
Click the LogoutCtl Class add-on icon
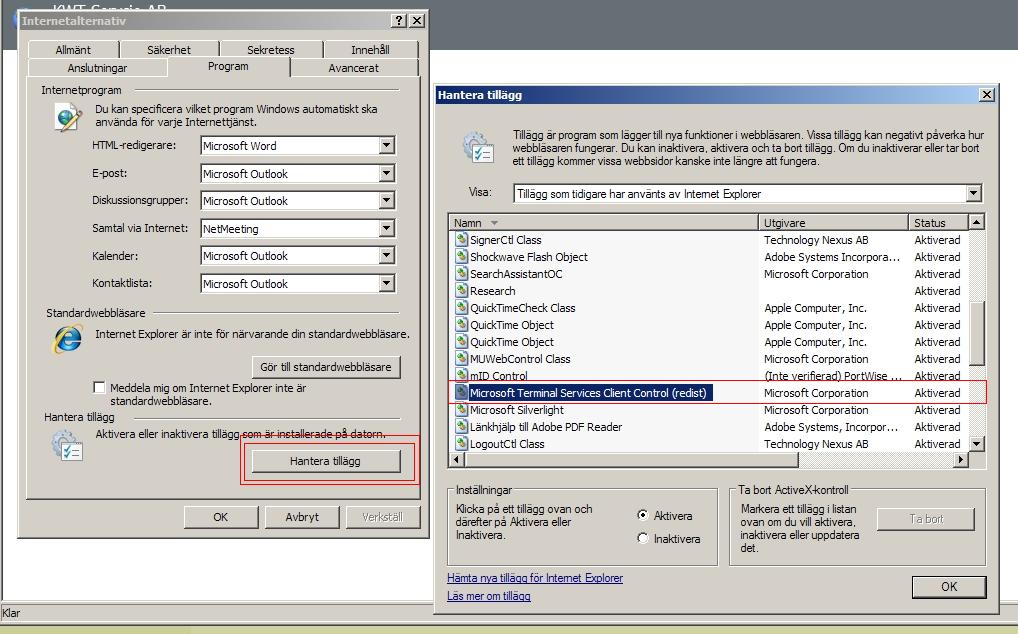click(x=461, y=443)
